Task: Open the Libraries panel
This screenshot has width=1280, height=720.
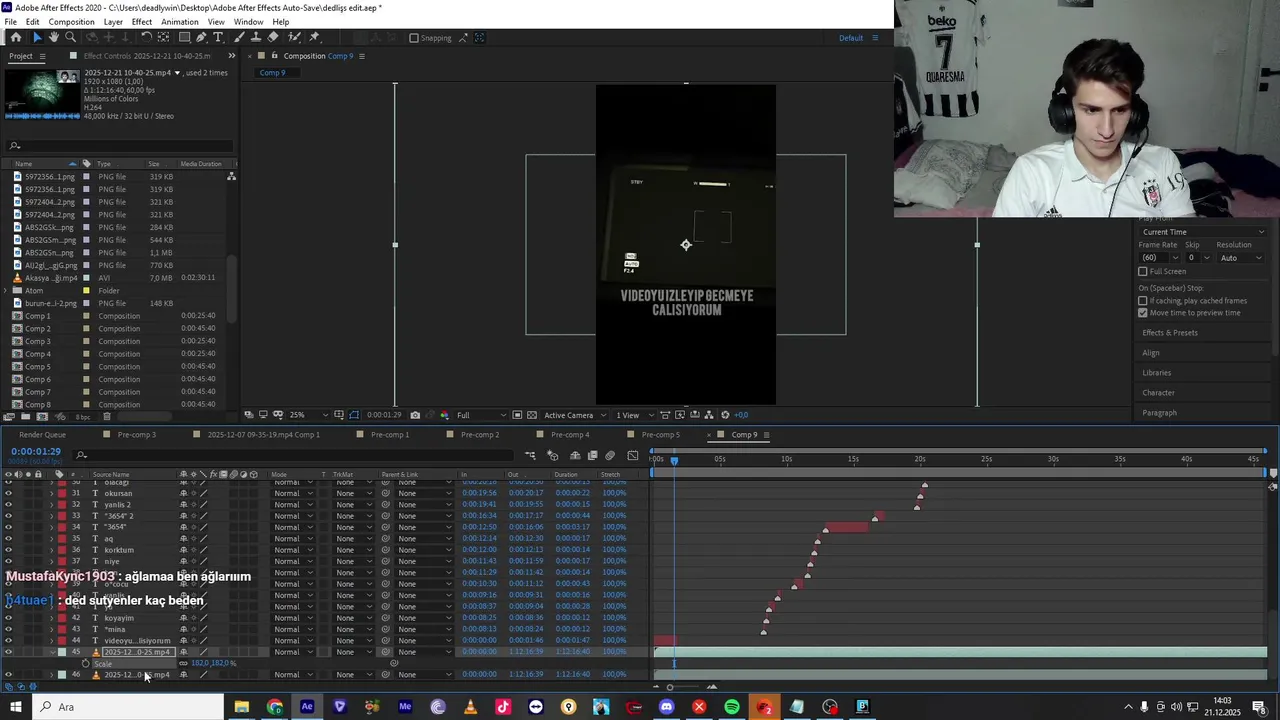Action: [x=1157, y=373]
